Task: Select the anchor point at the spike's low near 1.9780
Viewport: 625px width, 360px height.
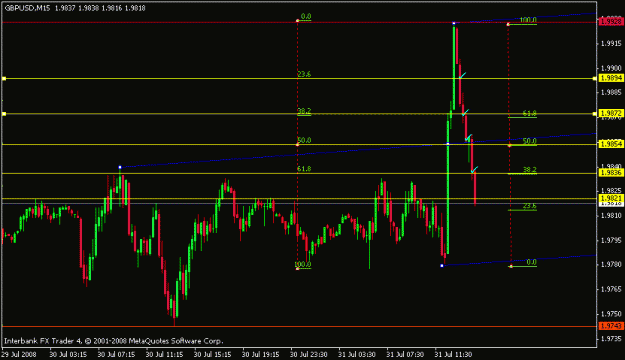Action: [x=442, y=266]
